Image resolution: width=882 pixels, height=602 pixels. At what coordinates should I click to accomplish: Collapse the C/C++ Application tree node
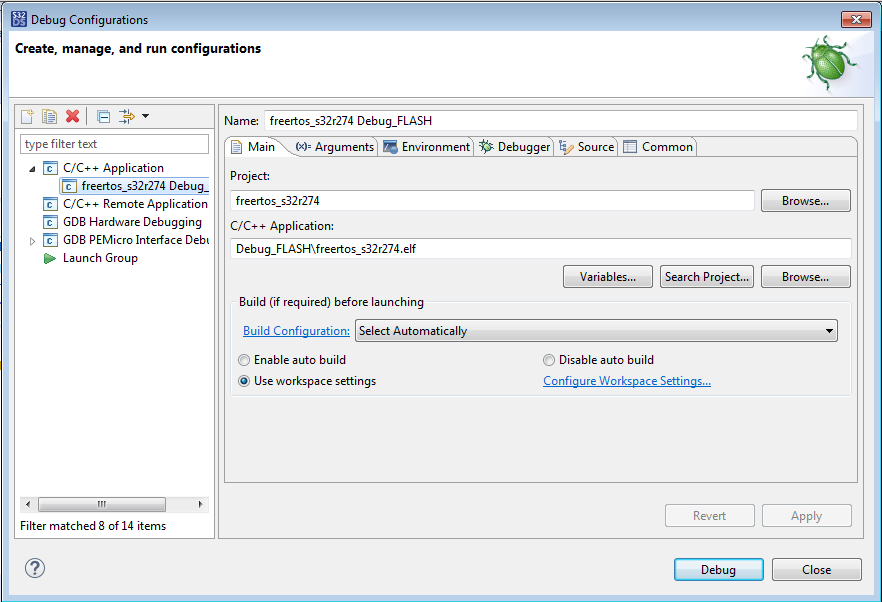point(32,169)
